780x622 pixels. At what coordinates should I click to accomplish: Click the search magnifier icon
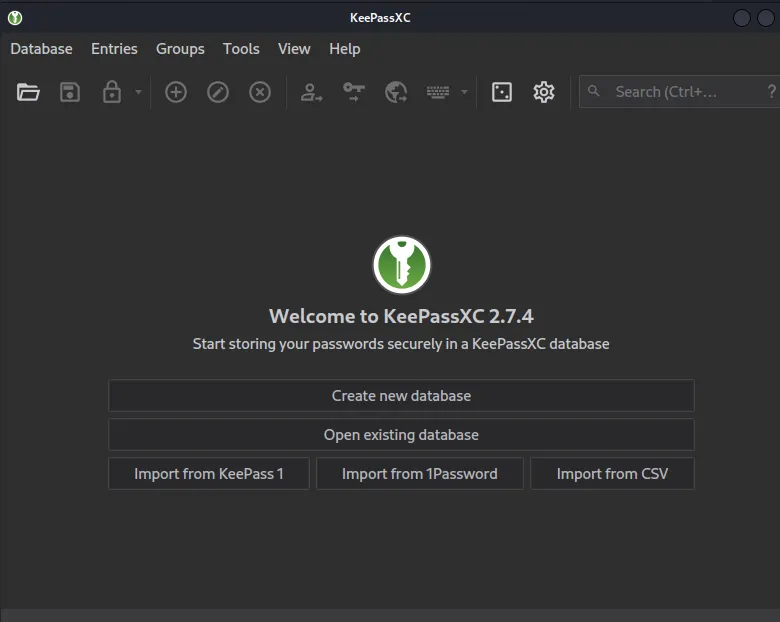[593, 91]
